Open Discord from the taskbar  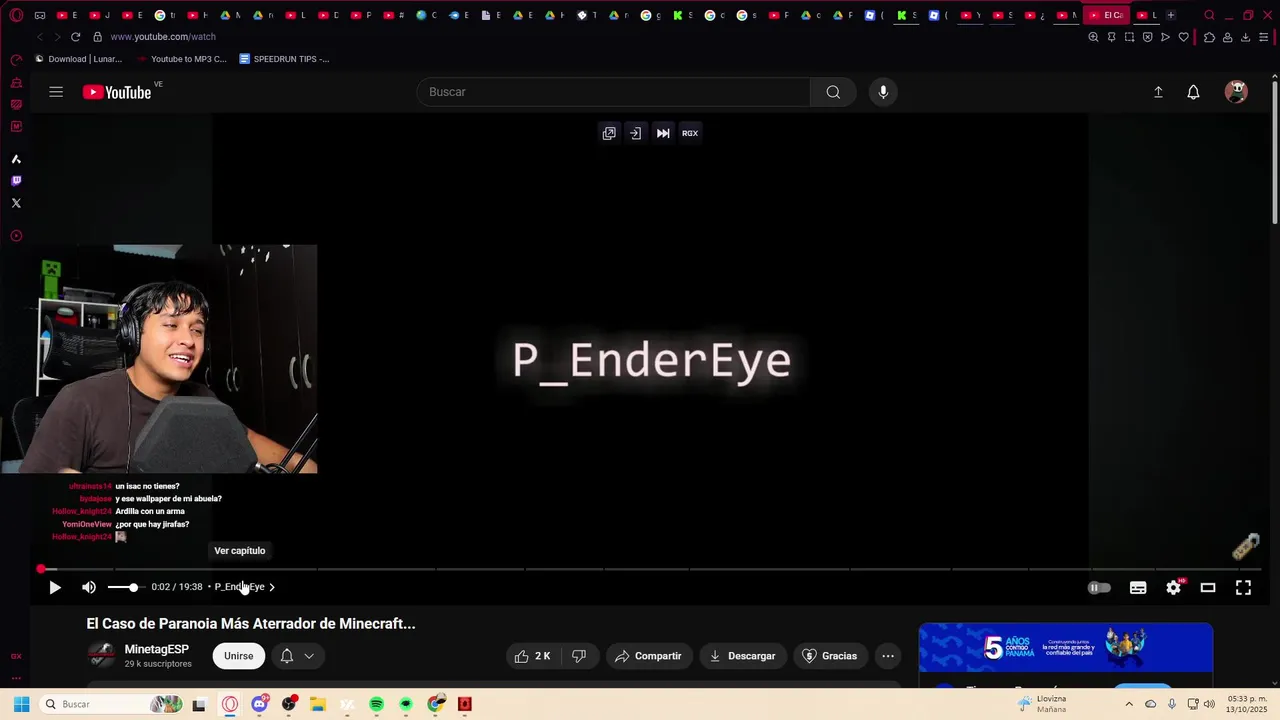pyautogui.click(x=260, y=704)
